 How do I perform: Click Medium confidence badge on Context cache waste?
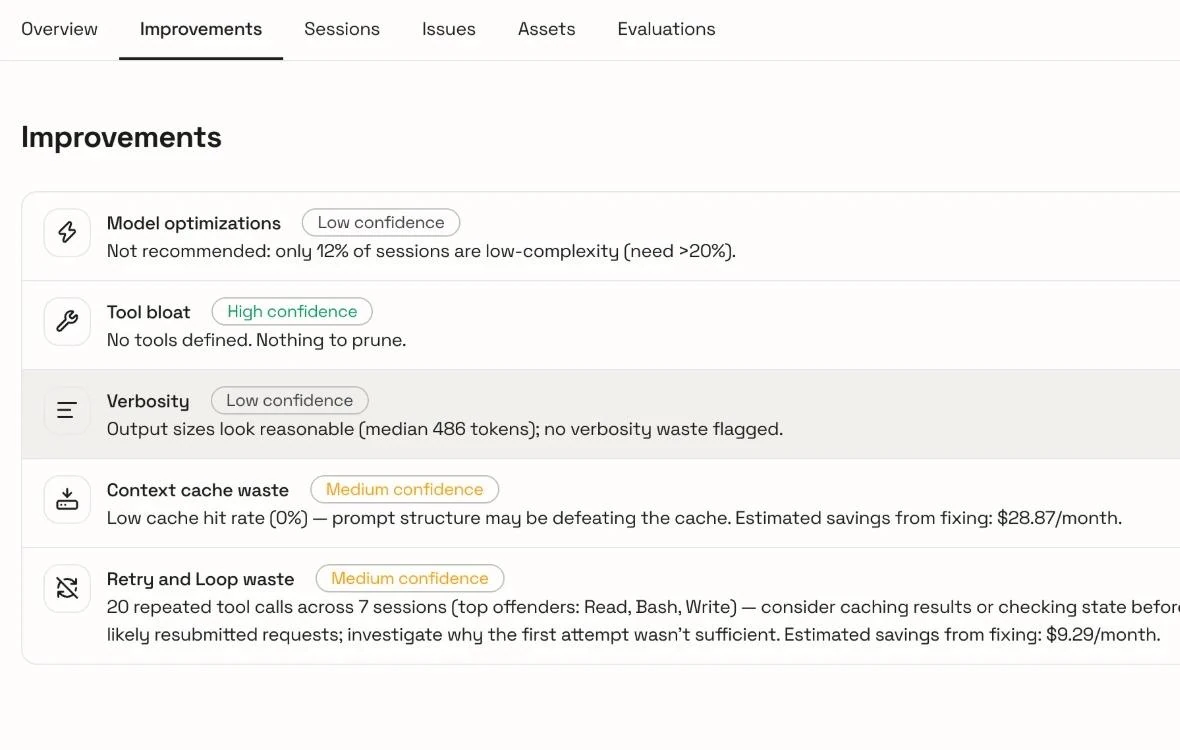[404, 490]
